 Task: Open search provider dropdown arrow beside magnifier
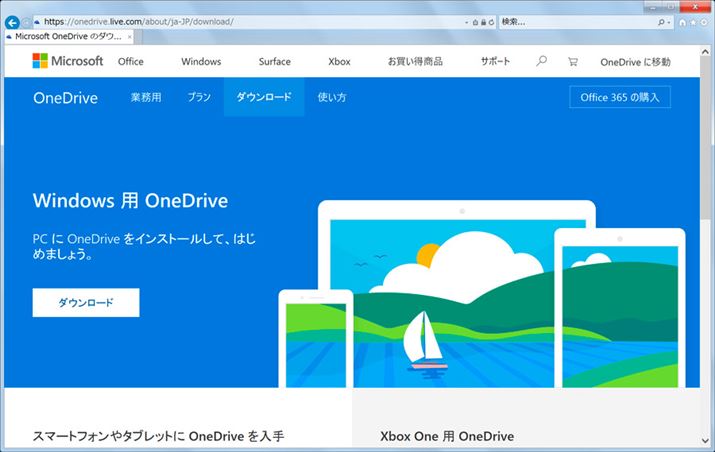click(668, 22)
